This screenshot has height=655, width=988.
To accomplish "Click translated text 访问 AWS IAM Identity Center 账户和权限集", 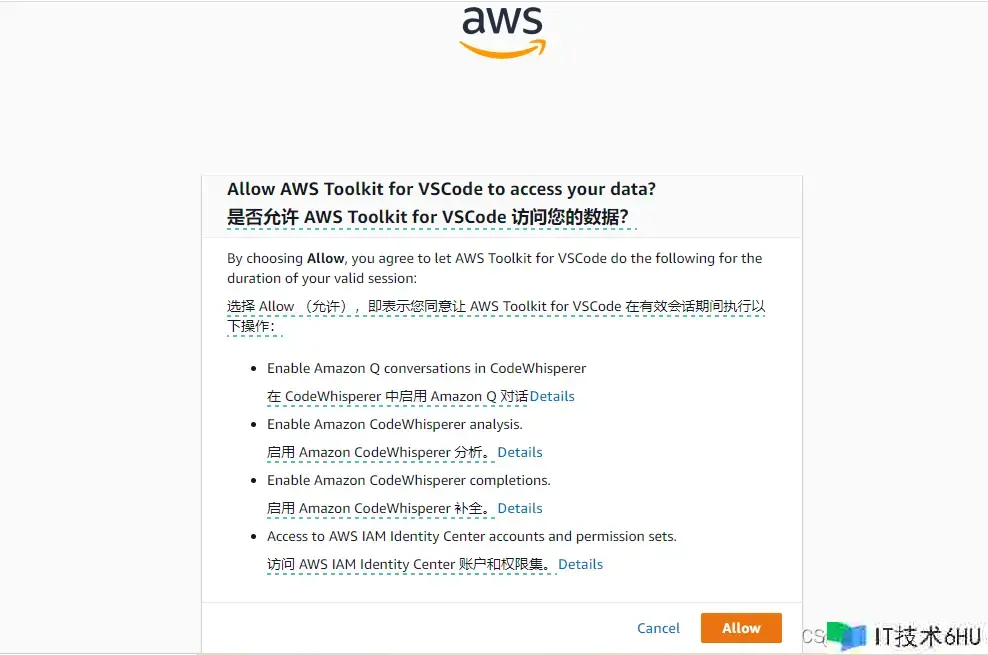I will [x=411, y=564].
